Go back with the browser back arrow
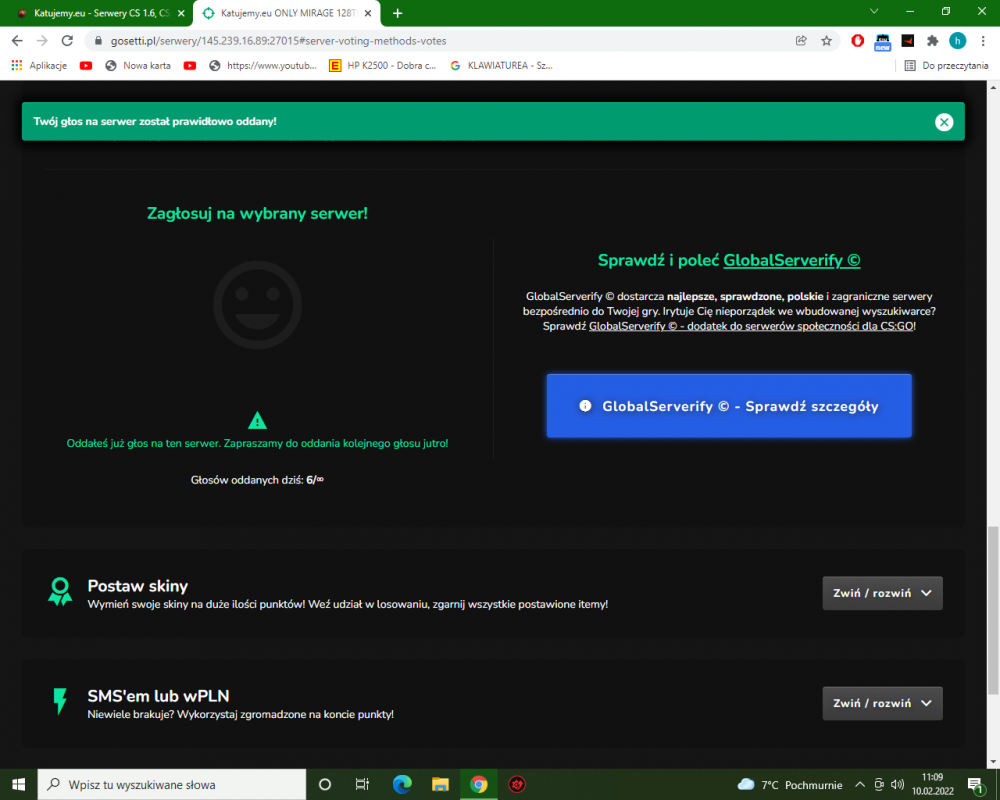This screenshot has height=800, width=1000. (x=17, y=41)
